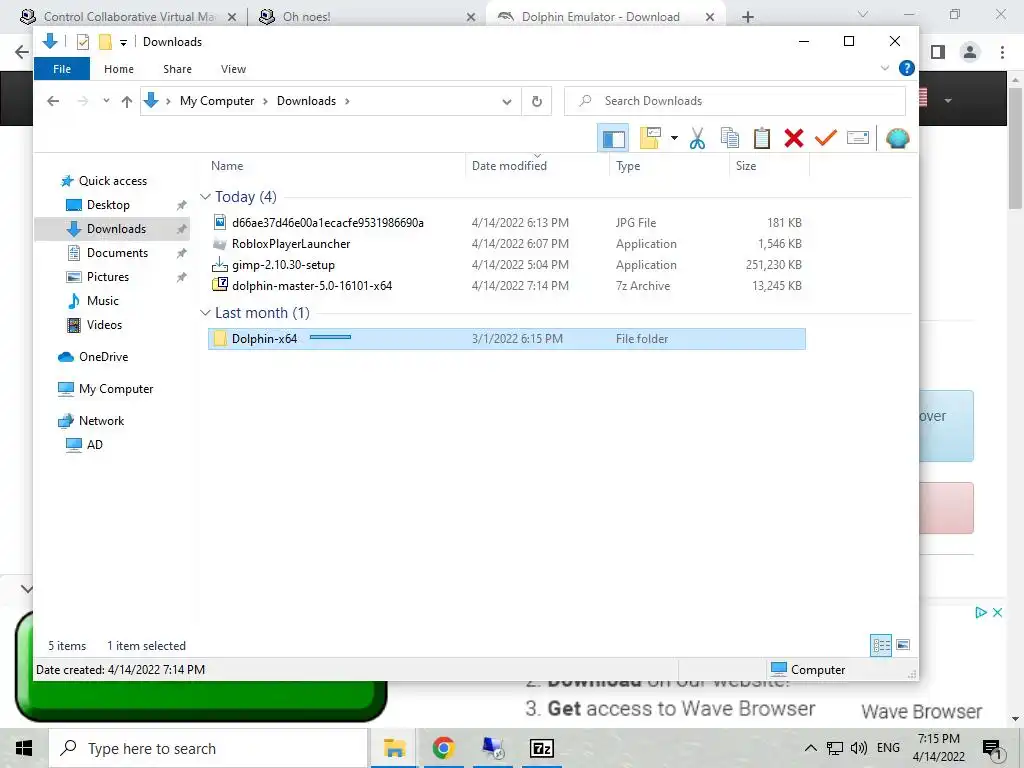Click the taskbar Type here to search box

click(x=208, y=748)
